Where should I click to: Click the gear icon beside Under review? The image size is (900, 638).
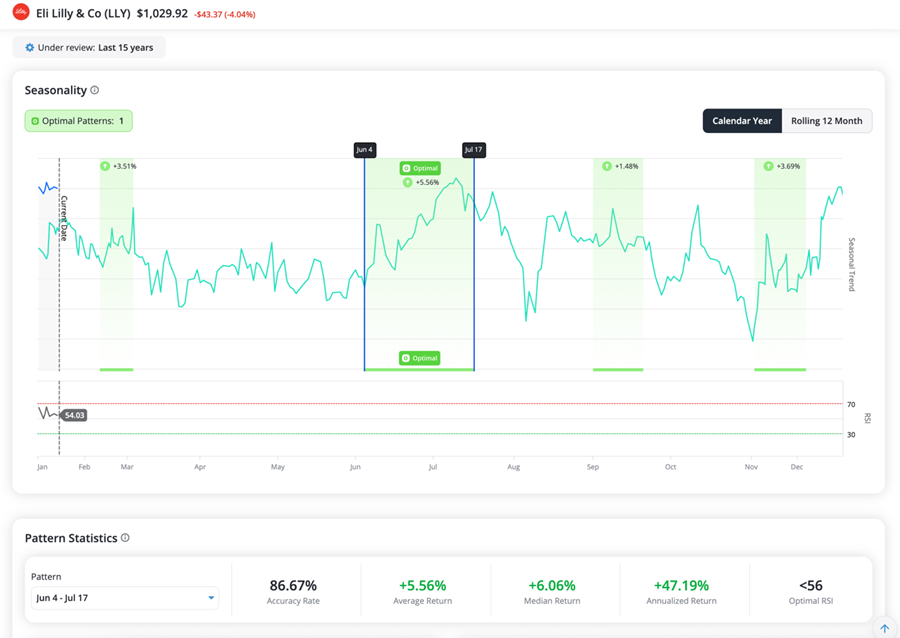pos(30,48)
